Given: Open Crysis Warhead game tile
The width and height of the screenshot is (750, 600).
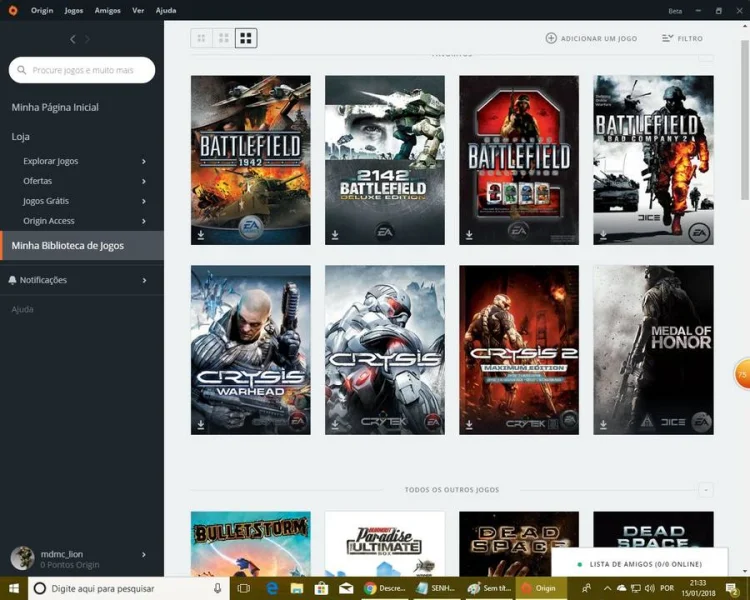Looking at the screenshot, I should pos(251,350).
